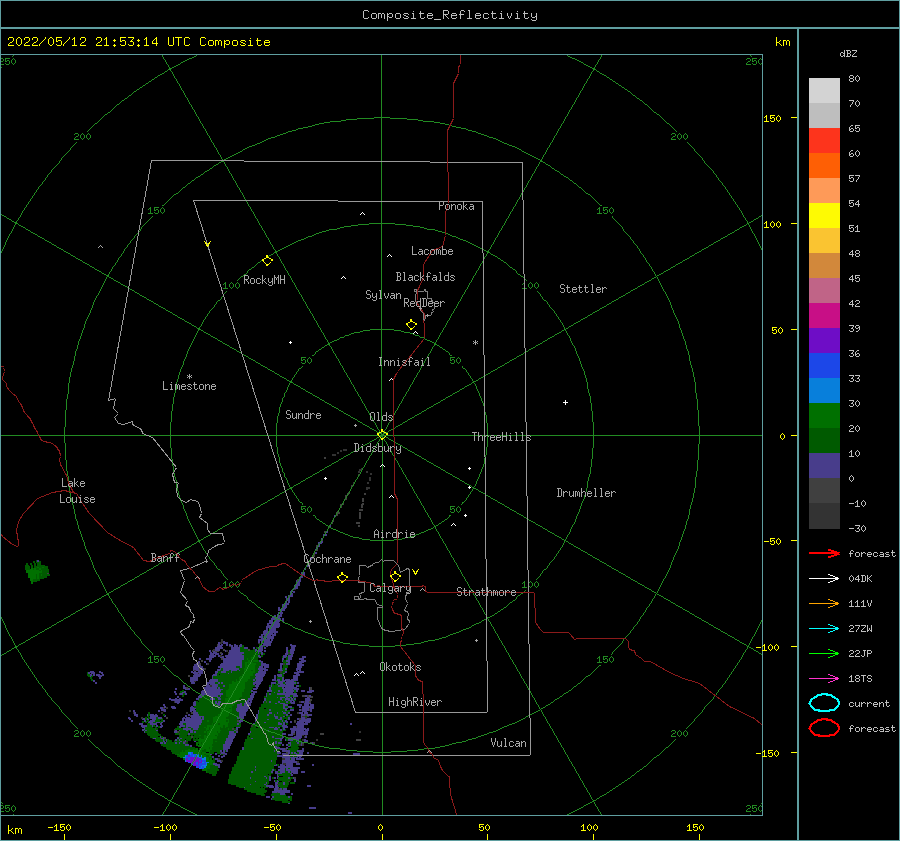The height and width of the screenshot is (841, 900).
Task: Click the green echo patch south of Lake Louise
Action: click(x=37, y=571)
